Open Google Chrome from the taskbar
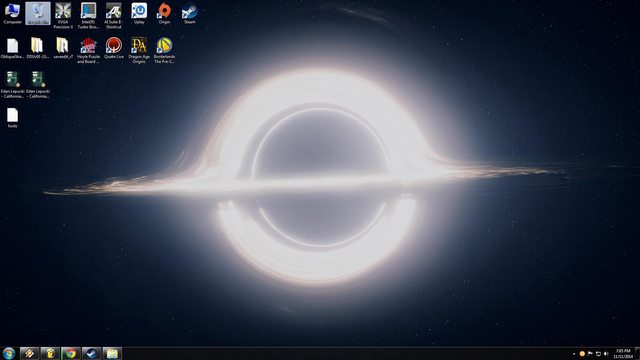This screenshot has height=360, width=640. coord(71,353)
